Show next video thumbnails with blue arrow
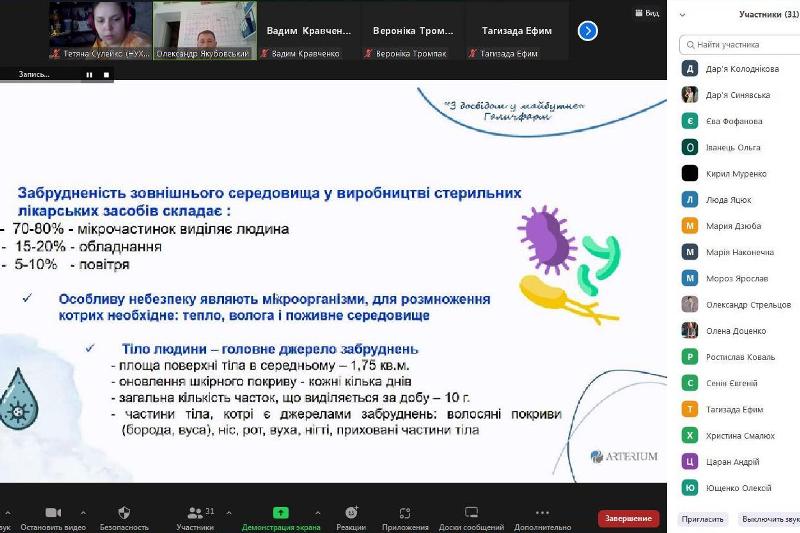The width and height of the screenshot is (800, 533). pos(588,31)
